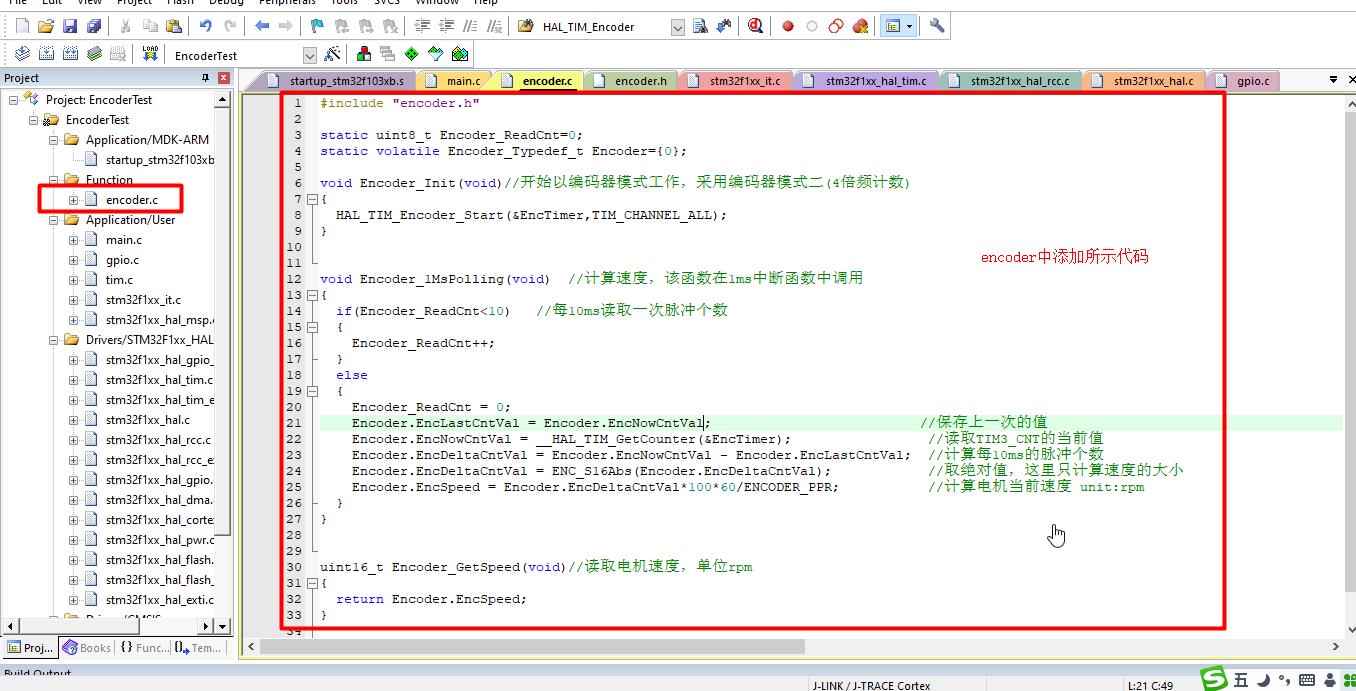Screen dimensions: 1356x691
Task: Indent selected lines icon
Action: [x=423, y=27]
